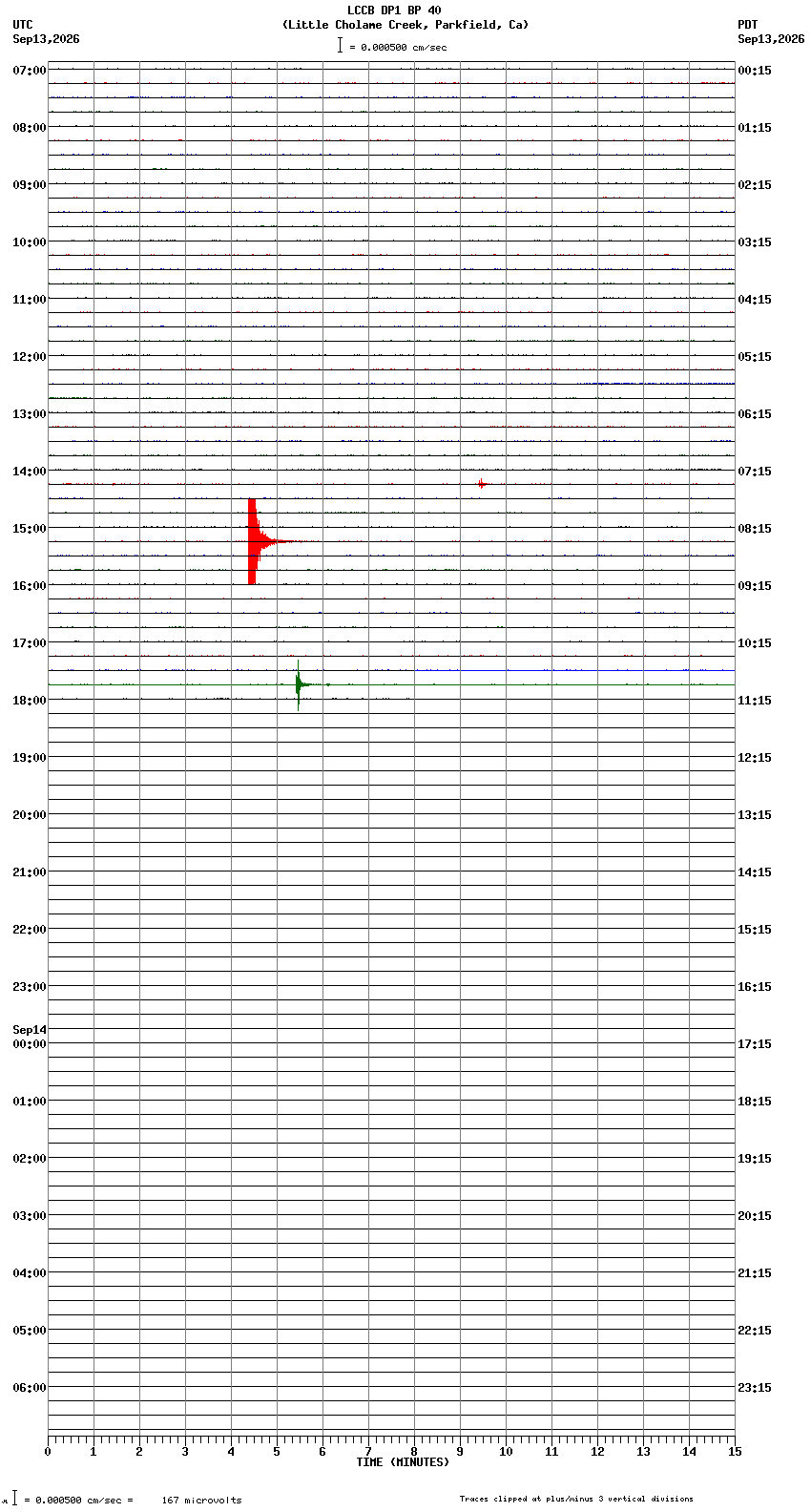Click the 19:15 PDT row label
811x1512 pixels.
coord(755,1159)
